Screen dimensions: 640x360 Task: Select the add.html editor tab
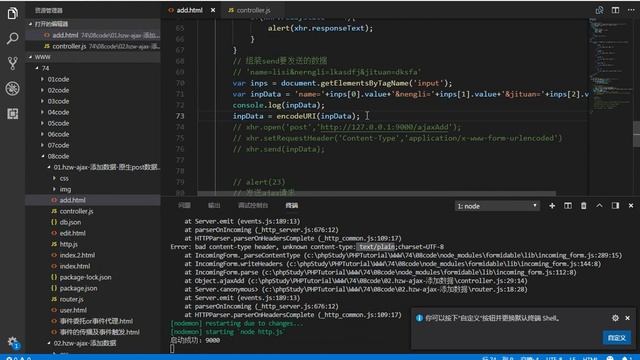click(x=189, y=10)
